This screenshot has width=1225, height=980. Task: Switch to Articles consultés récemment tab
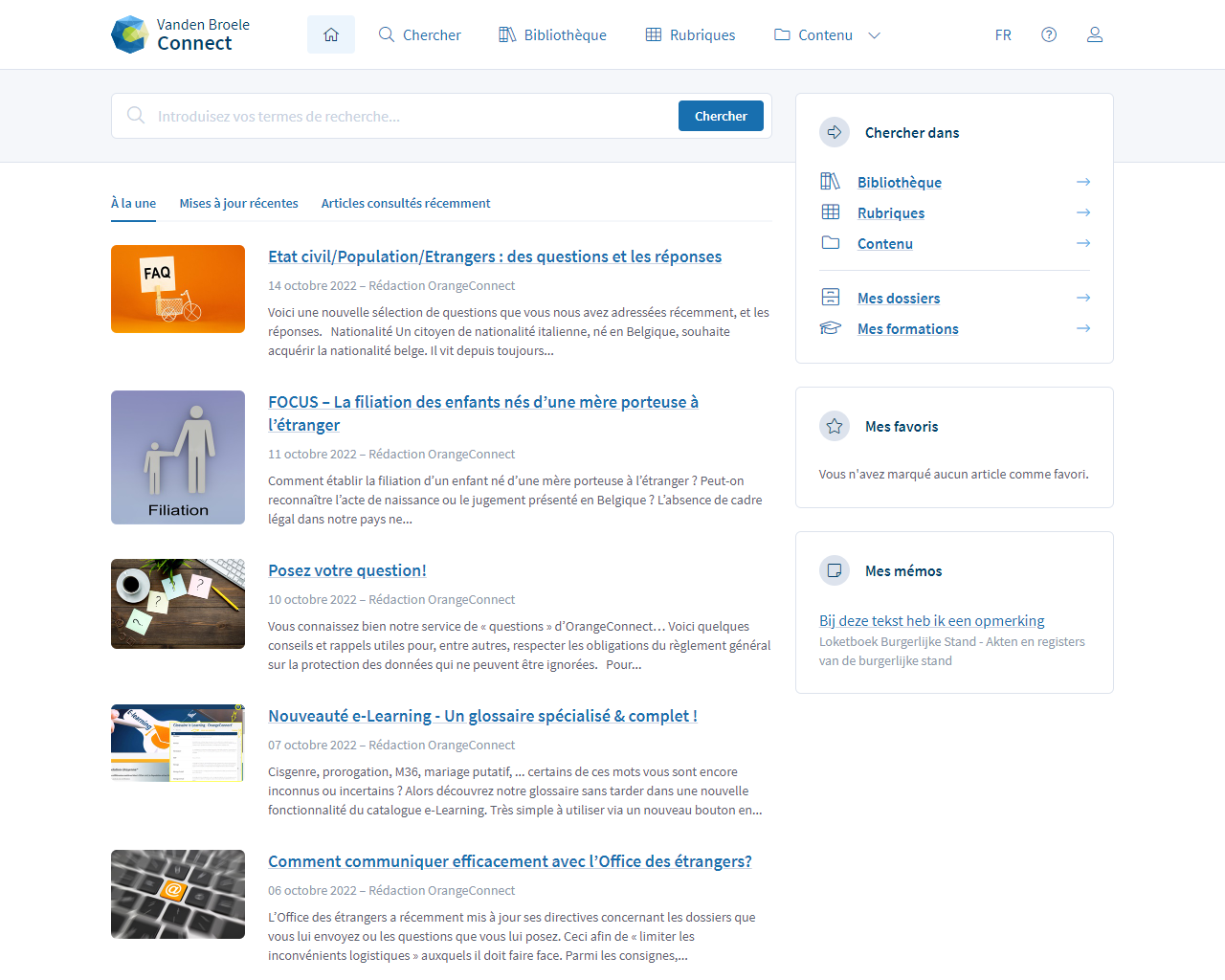tap(406, 203)
